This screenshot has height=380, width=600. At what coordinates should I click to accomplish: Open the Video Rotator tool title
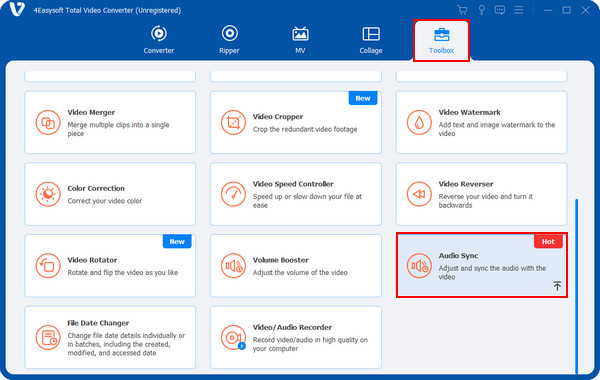(x=92, y=260)
